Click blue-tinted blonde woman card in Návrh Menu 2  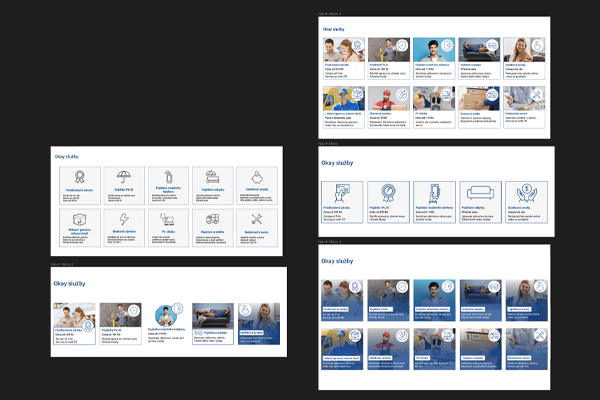point(259,324)
